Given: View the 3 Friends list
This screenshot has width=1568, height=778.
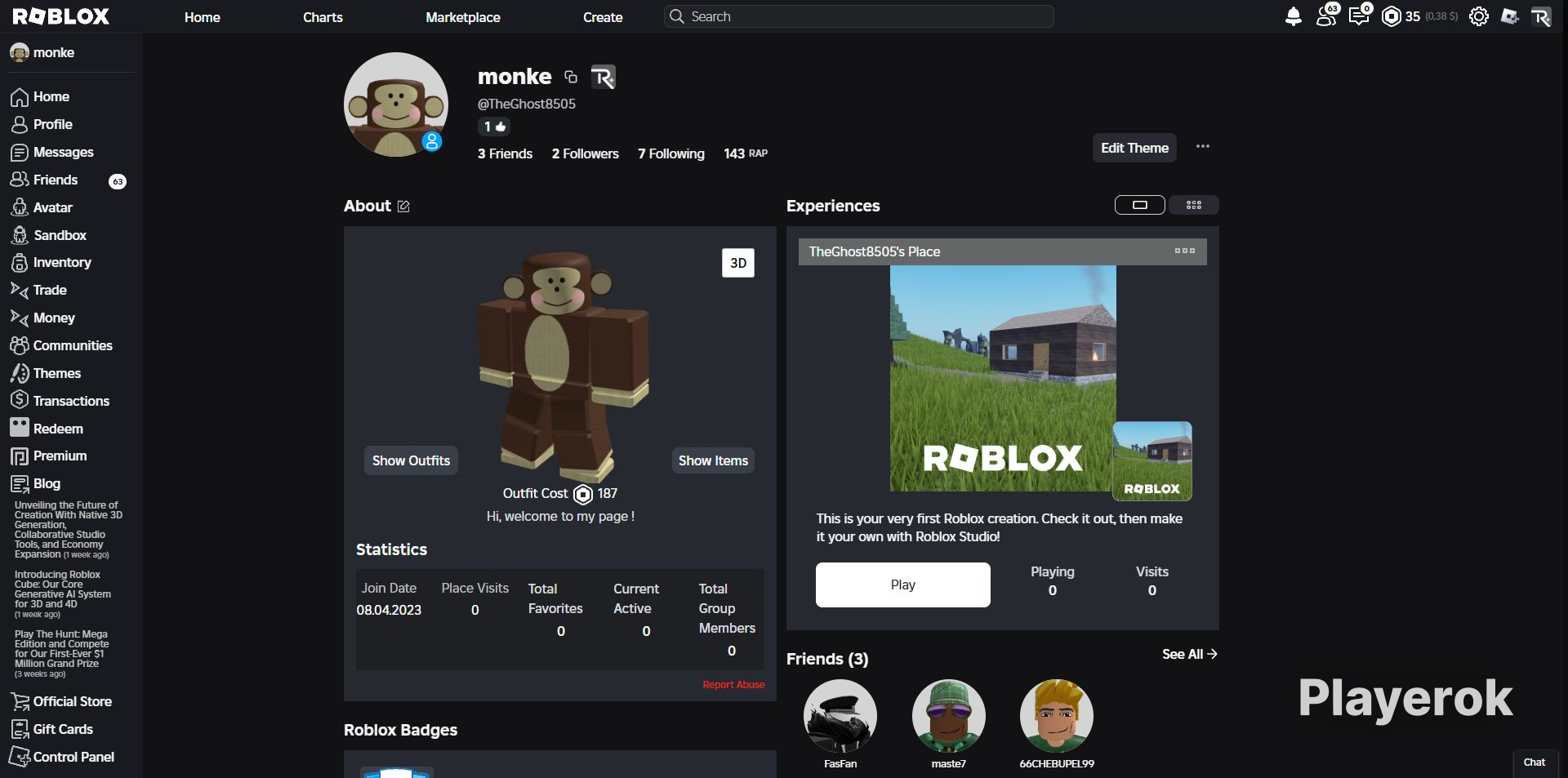Looking at the screenshot, I should tap(505, 153).
